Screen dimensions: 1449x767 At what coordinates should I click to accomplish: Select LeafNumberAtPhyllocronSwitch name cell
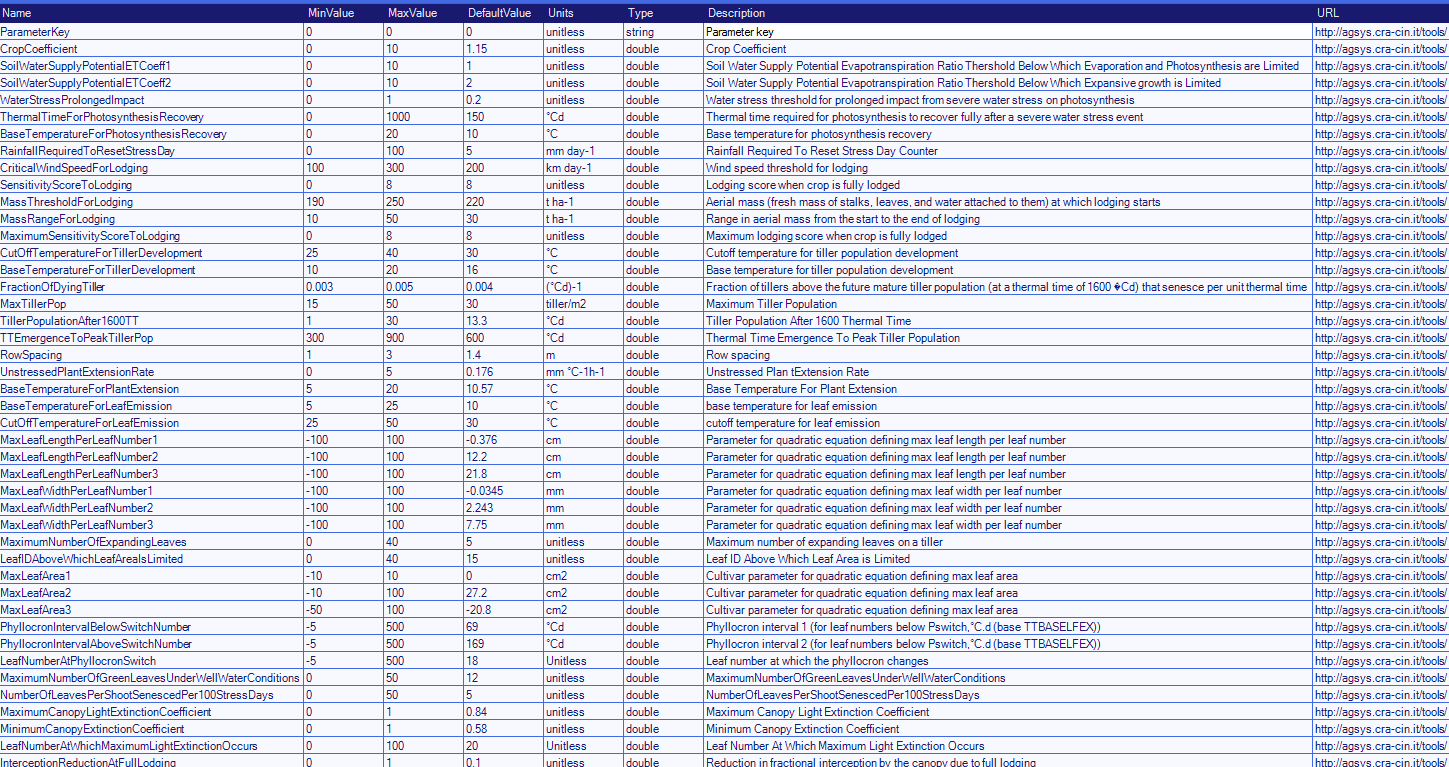[x=152, y=661]
